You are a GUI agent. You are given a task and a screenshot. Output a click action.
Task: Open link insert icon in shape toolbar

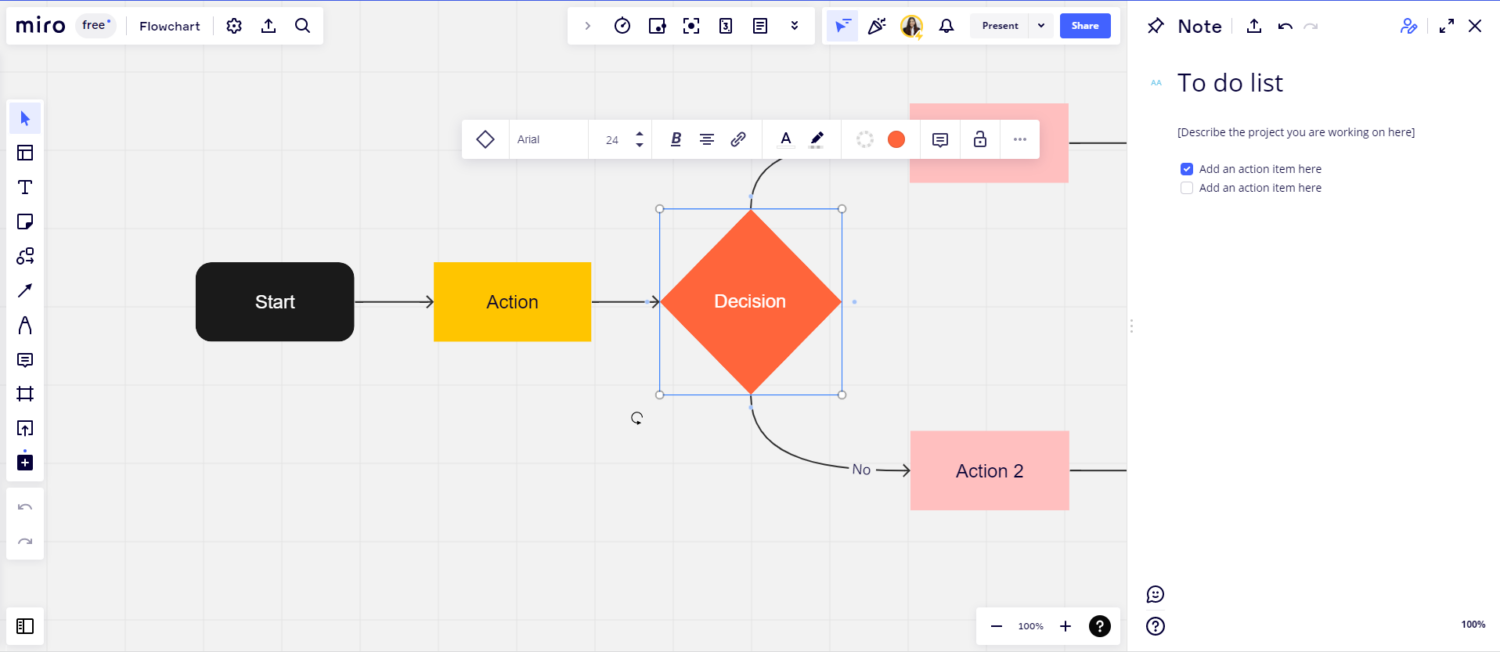tap(738, 140)
